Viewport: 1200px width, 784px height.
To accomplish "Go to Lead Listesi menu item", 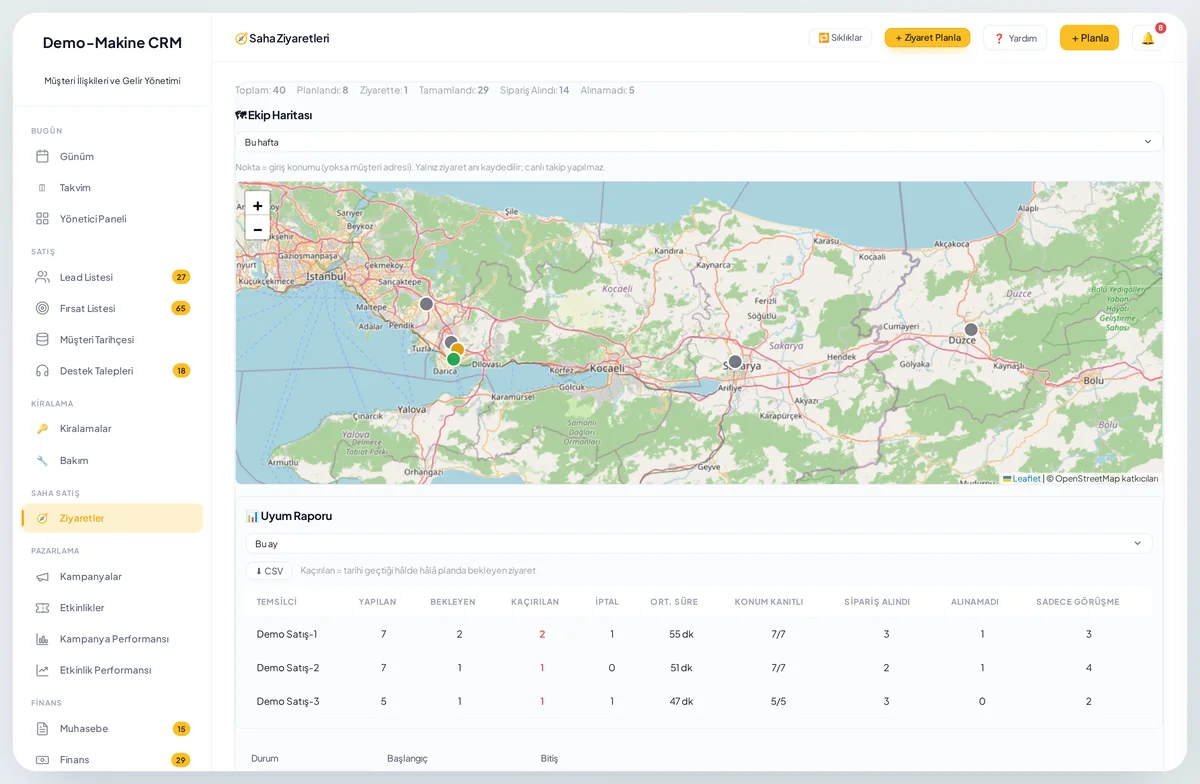I will point(112,277).
